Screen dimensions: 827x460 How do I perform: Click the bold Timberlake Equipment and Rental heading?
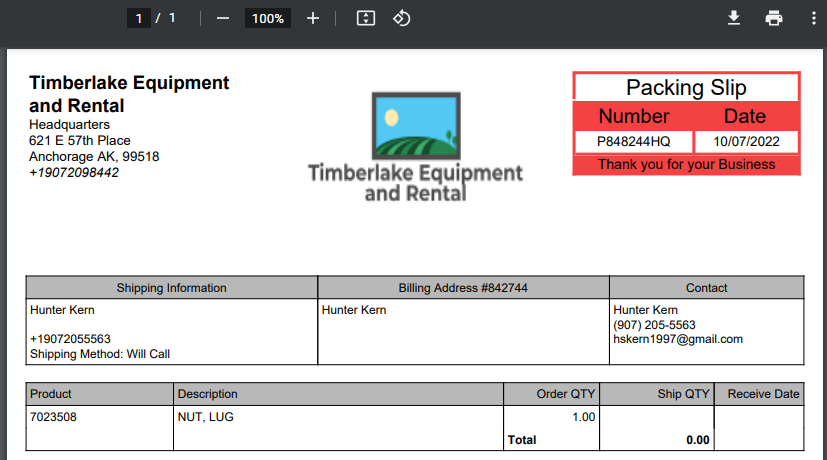129,94
